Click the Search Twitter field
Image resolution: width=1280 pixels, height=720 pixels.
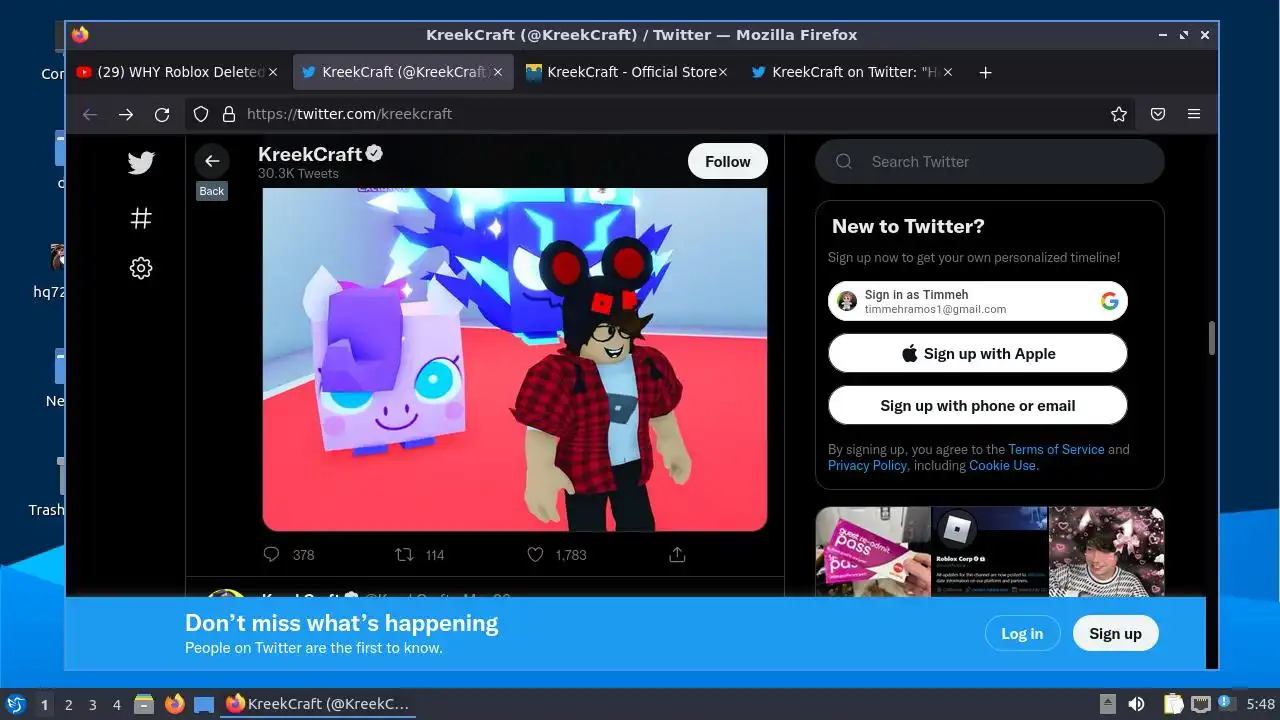990,162
